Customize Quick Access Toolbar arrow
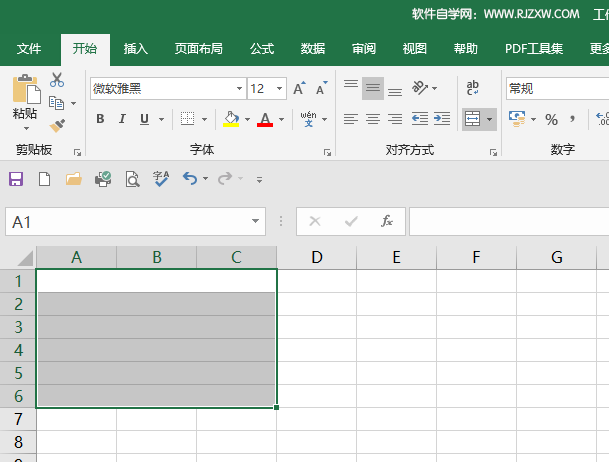Screen dimensions: 609x462 pos(259,179)
